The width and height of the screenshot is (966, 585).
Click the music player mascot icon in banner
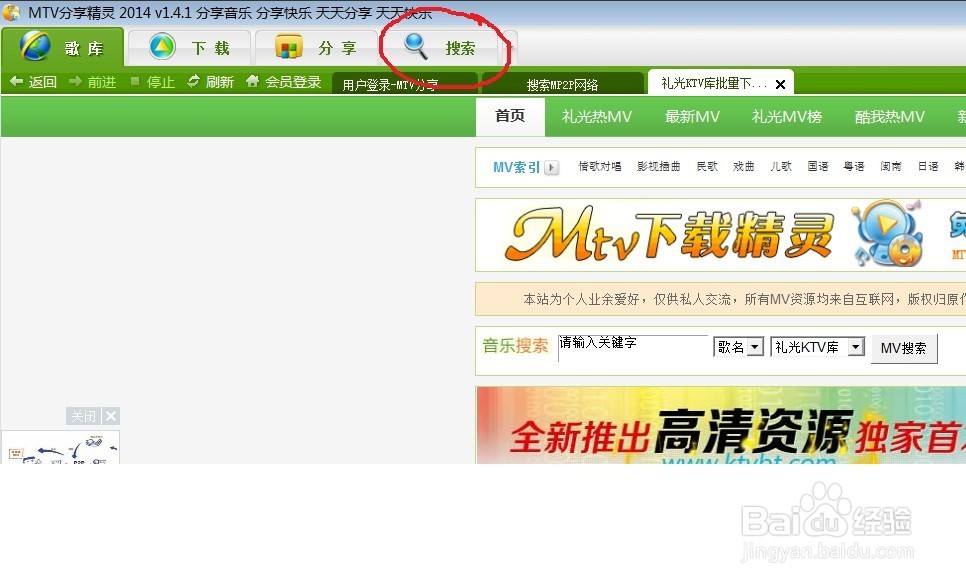click(x=887, y=234)
